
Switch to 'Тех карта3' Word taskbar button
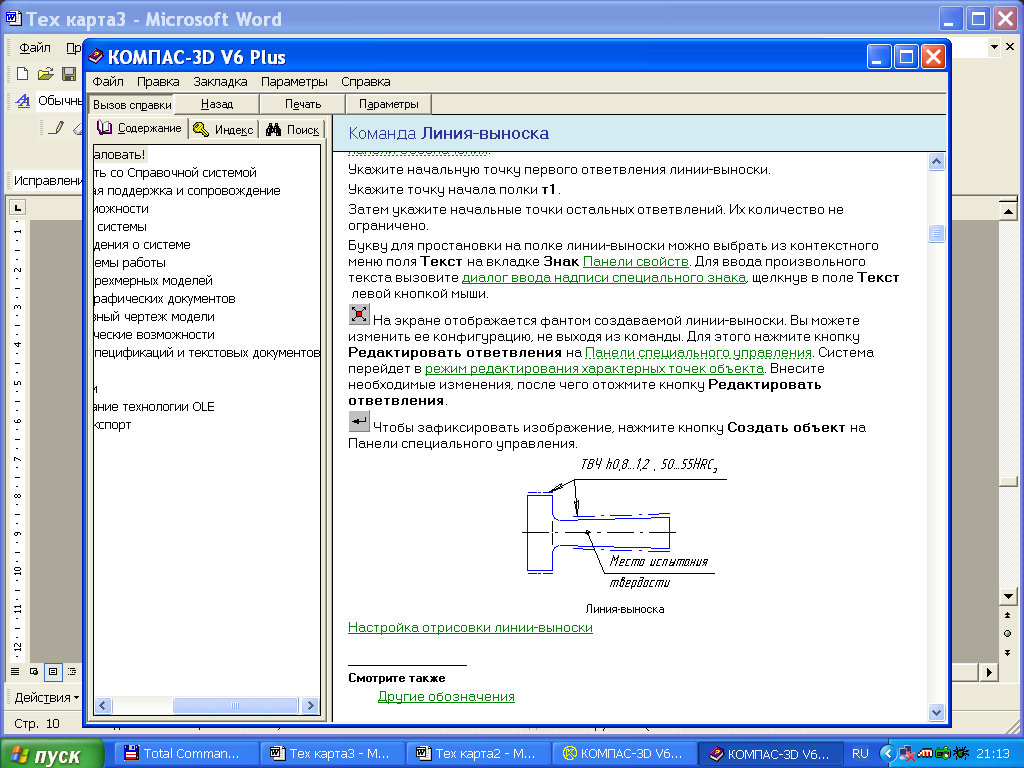click(331, 754)
